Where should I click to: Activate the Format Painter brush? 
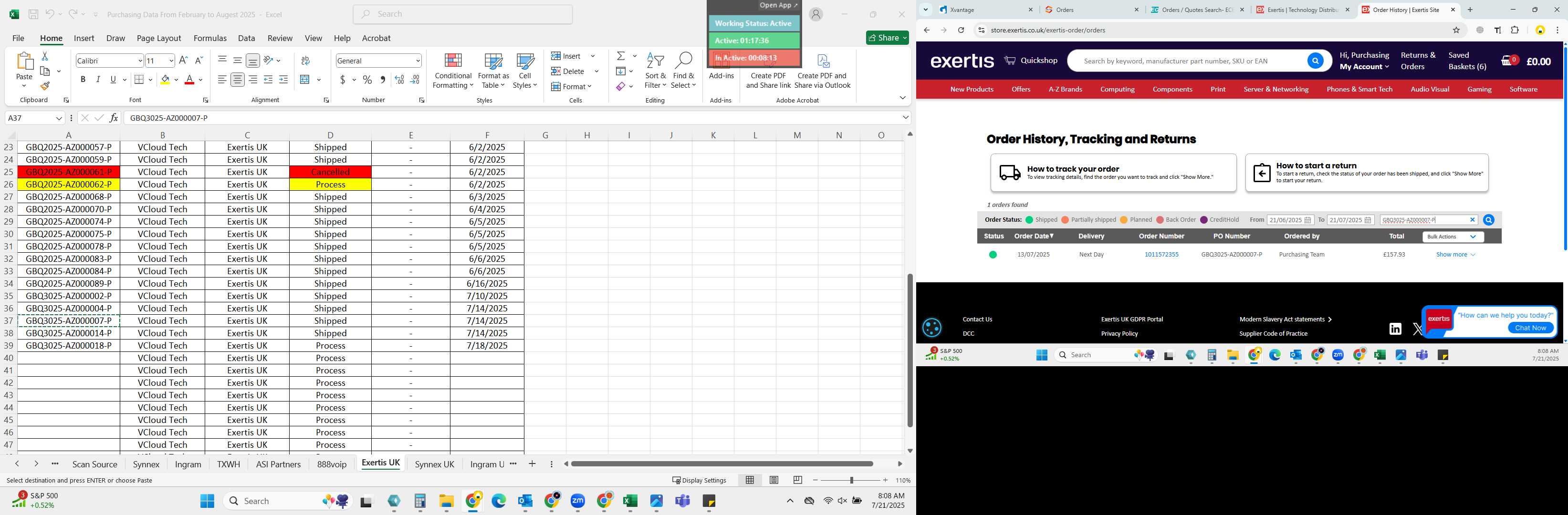click(x=44, y=86)
